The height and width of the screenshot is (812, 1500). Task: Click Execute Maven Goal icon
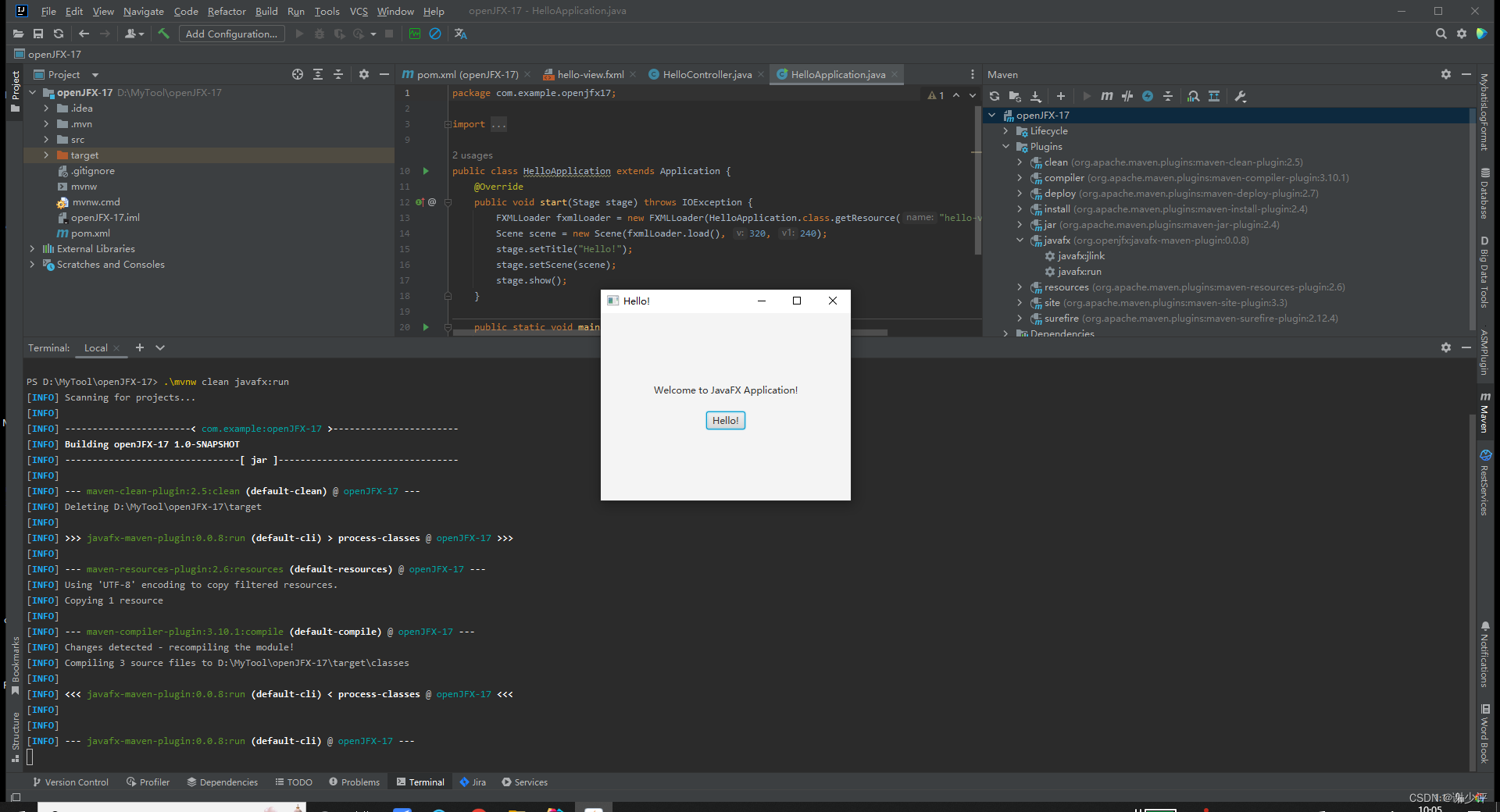tap(1107, 96)
